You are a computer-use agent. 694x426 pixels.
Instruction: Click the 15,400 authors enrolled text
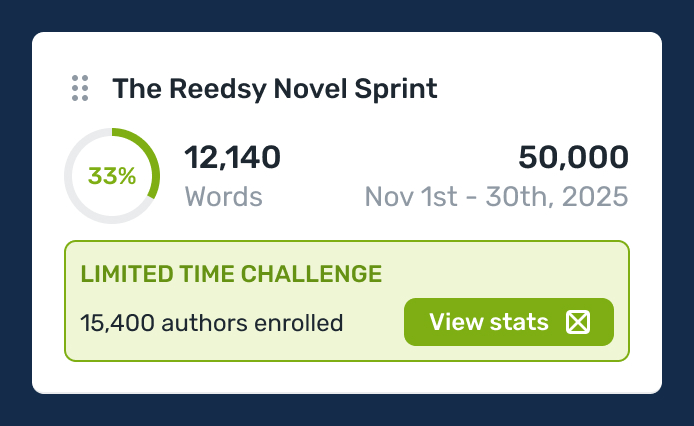[x=211, y=323]
